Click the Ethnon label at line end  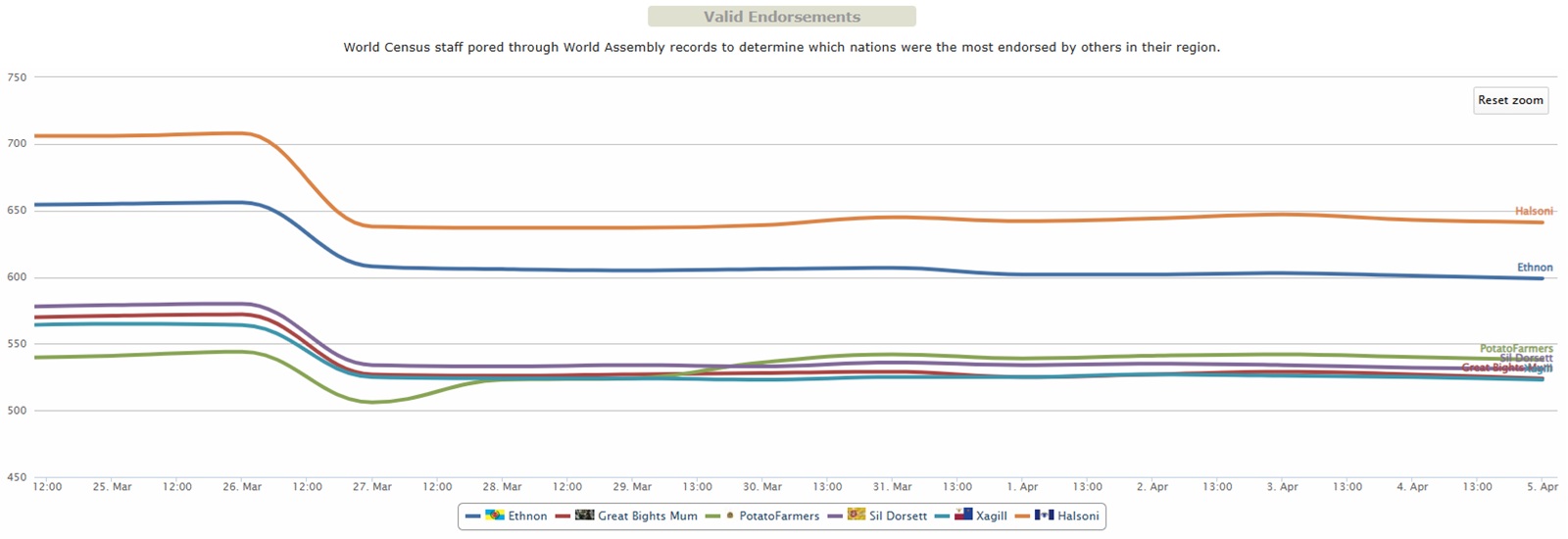pyautogui.click(x=1535, y=268)
